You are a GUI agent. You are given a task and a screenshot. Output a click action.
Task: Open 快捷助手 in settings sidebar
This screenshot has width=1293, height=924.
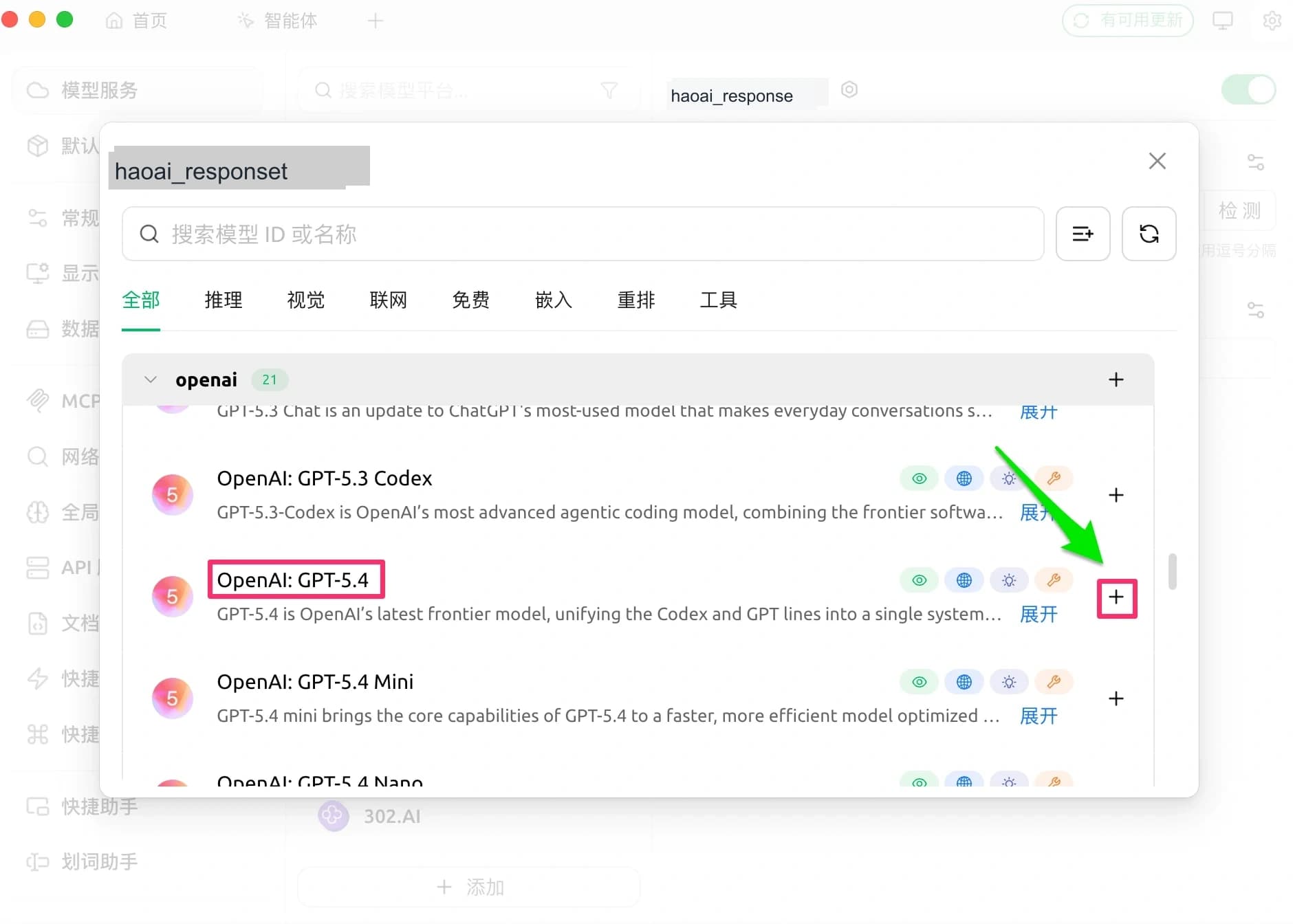tap(83, 806)
